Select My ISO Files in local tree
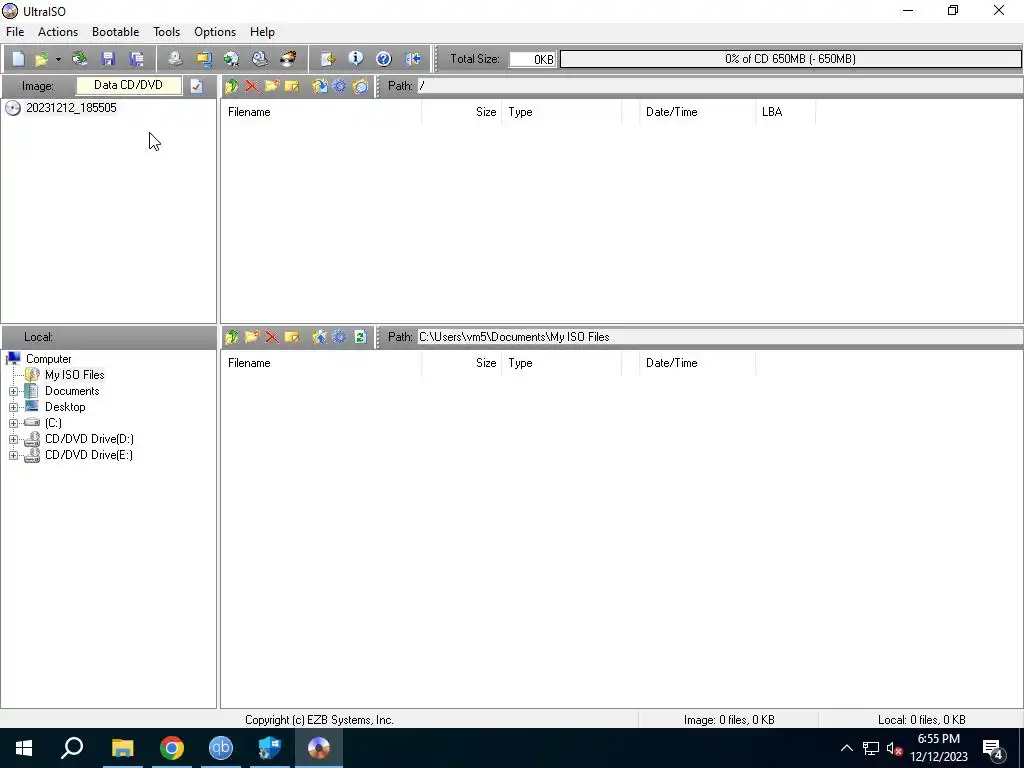 pyautogui.click(x=74, y=375)
